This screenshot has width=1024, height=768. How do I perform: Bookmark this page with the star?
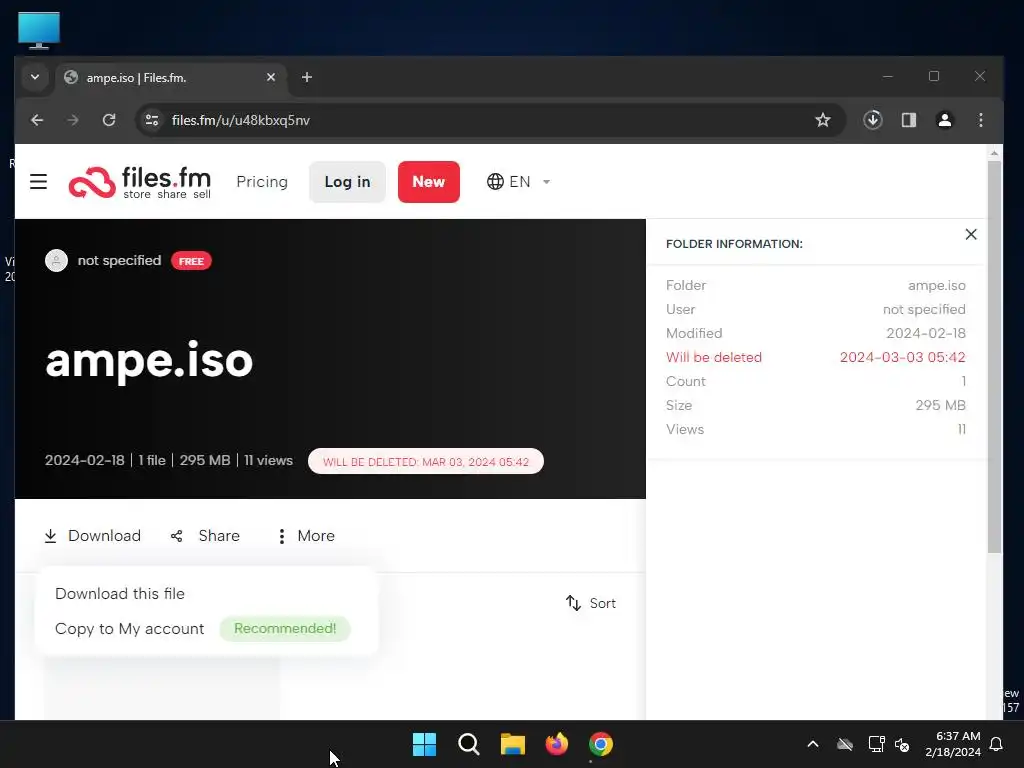click(x=823, y=120)
